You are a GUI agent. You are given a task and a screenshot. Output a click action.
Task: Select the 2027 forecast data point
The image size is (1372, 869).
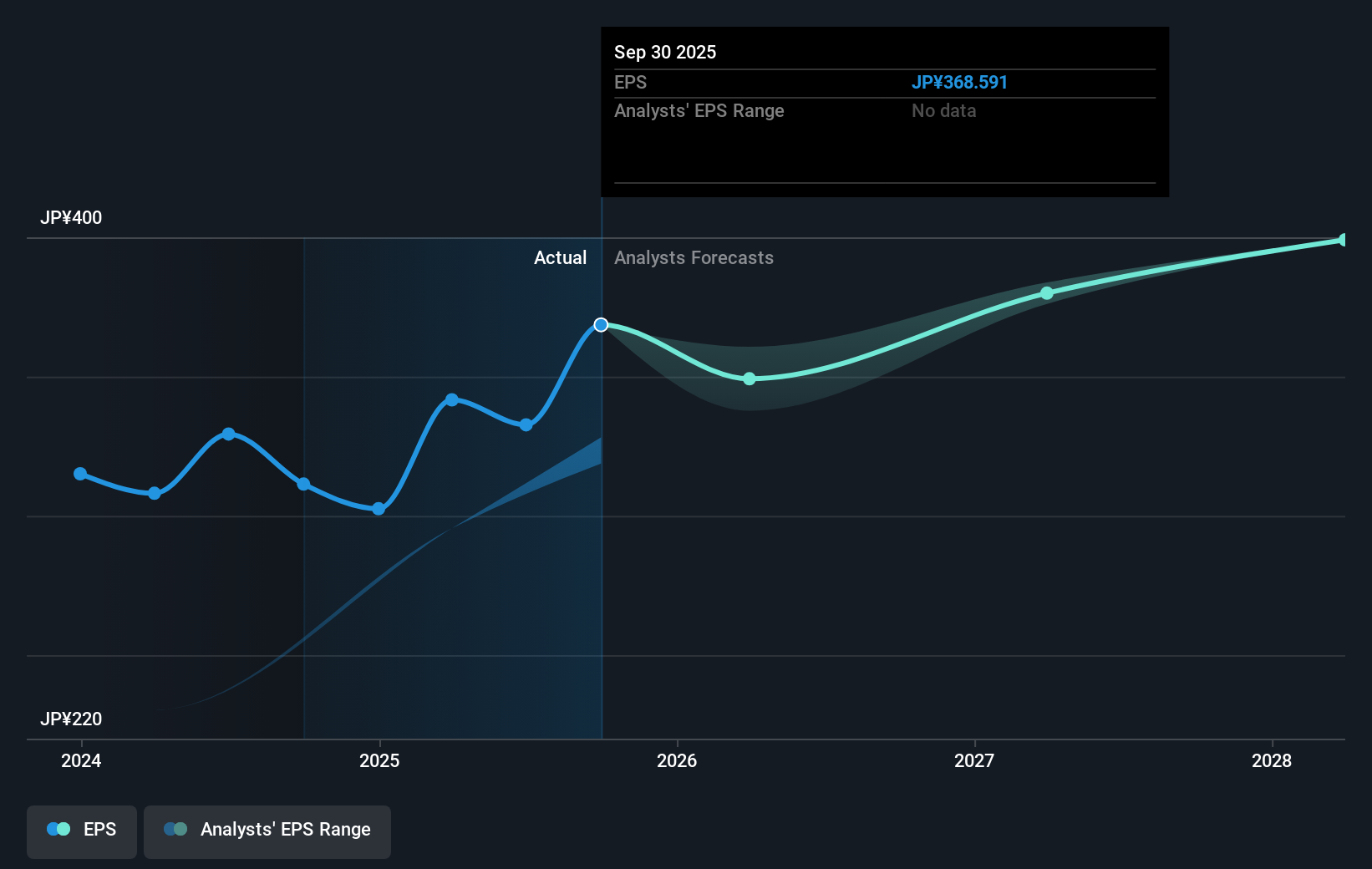(x=1046, y=292)
